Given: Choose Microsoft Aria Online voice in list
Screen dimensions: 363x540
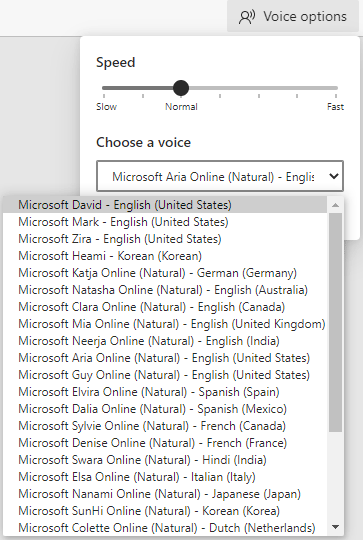Looking at the screenshot, I should (165, 358).
